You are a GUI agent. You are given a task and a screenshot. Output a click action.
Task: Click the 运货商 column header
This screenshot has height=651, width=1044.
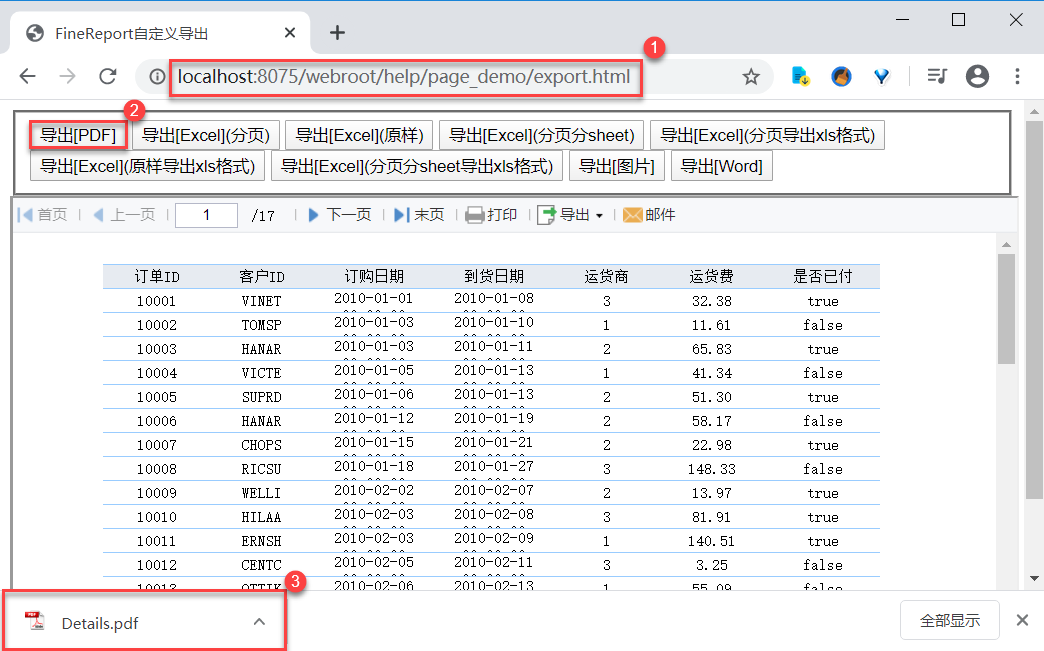(x=607, y=276)
